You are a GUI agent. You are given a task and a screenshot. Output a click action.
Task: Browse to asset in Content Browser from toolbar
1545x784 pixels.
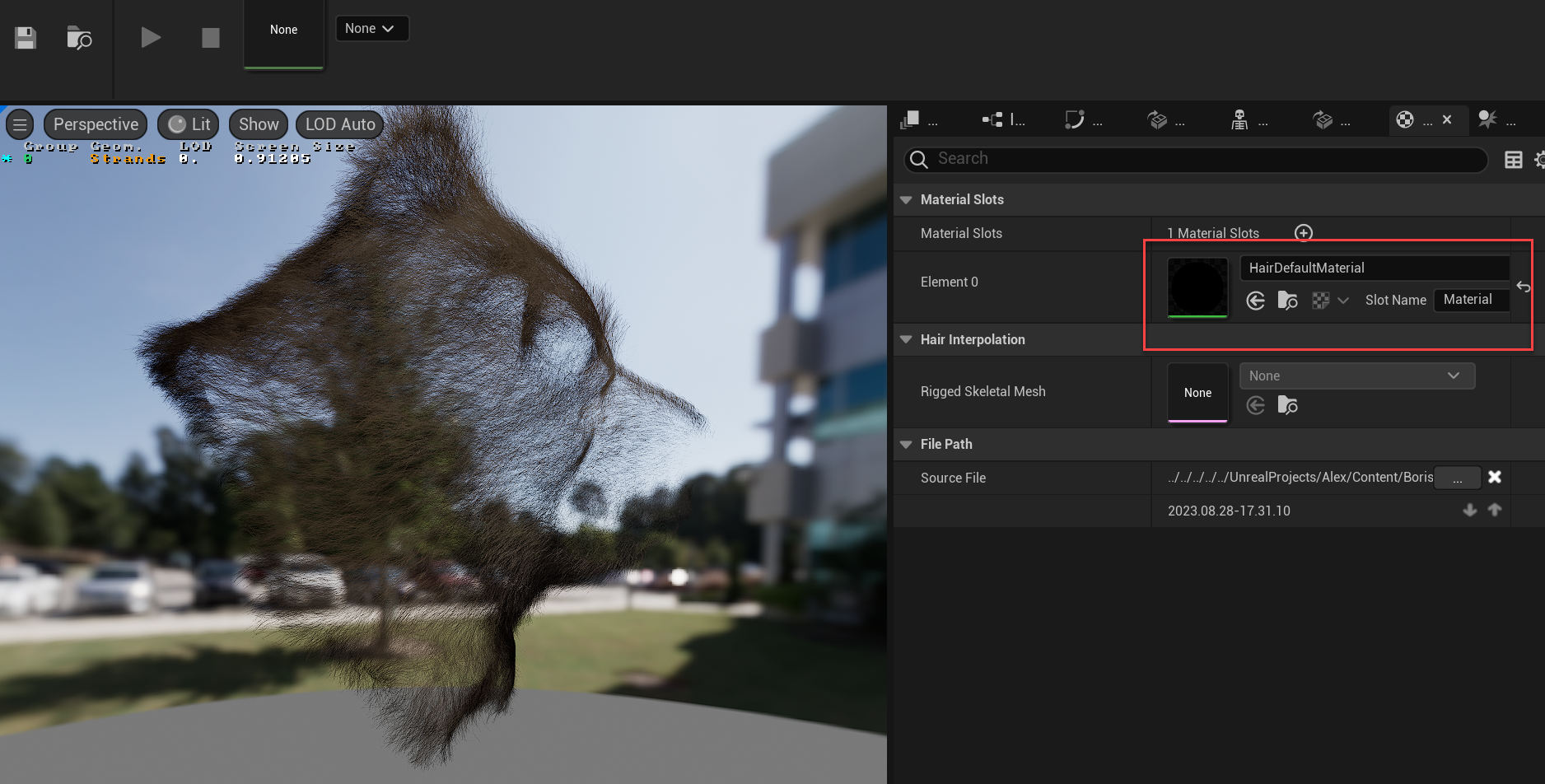click(x=79, y=38)
